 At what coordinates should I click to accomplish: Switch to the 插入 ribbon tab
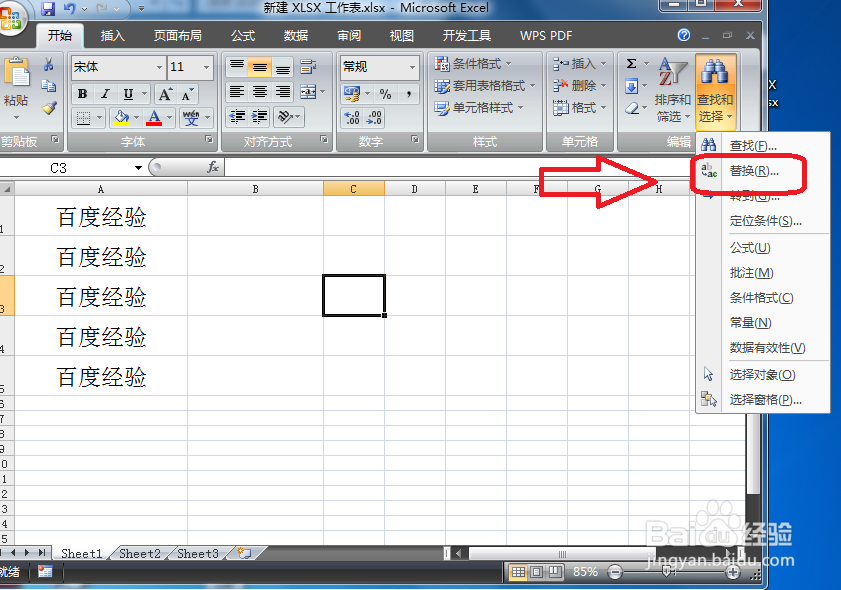pos(113,35)
